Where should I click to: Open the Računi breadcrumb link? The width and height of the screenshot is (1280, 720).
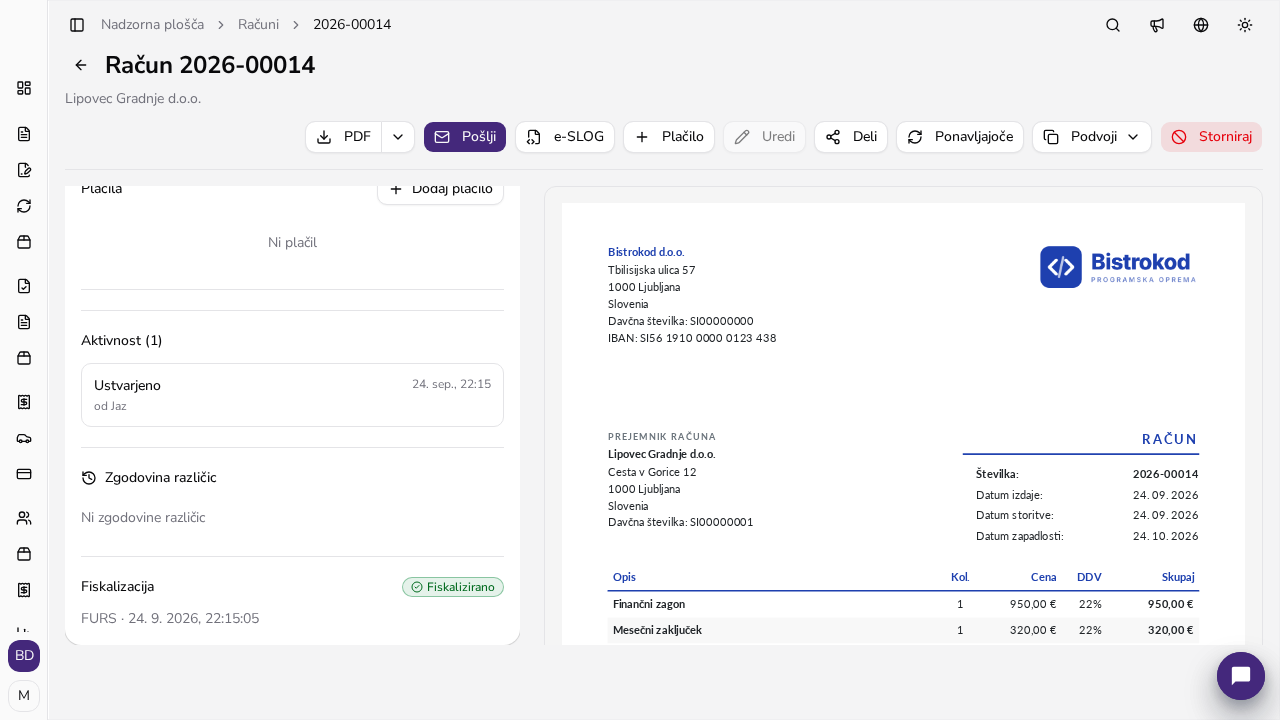258,25
